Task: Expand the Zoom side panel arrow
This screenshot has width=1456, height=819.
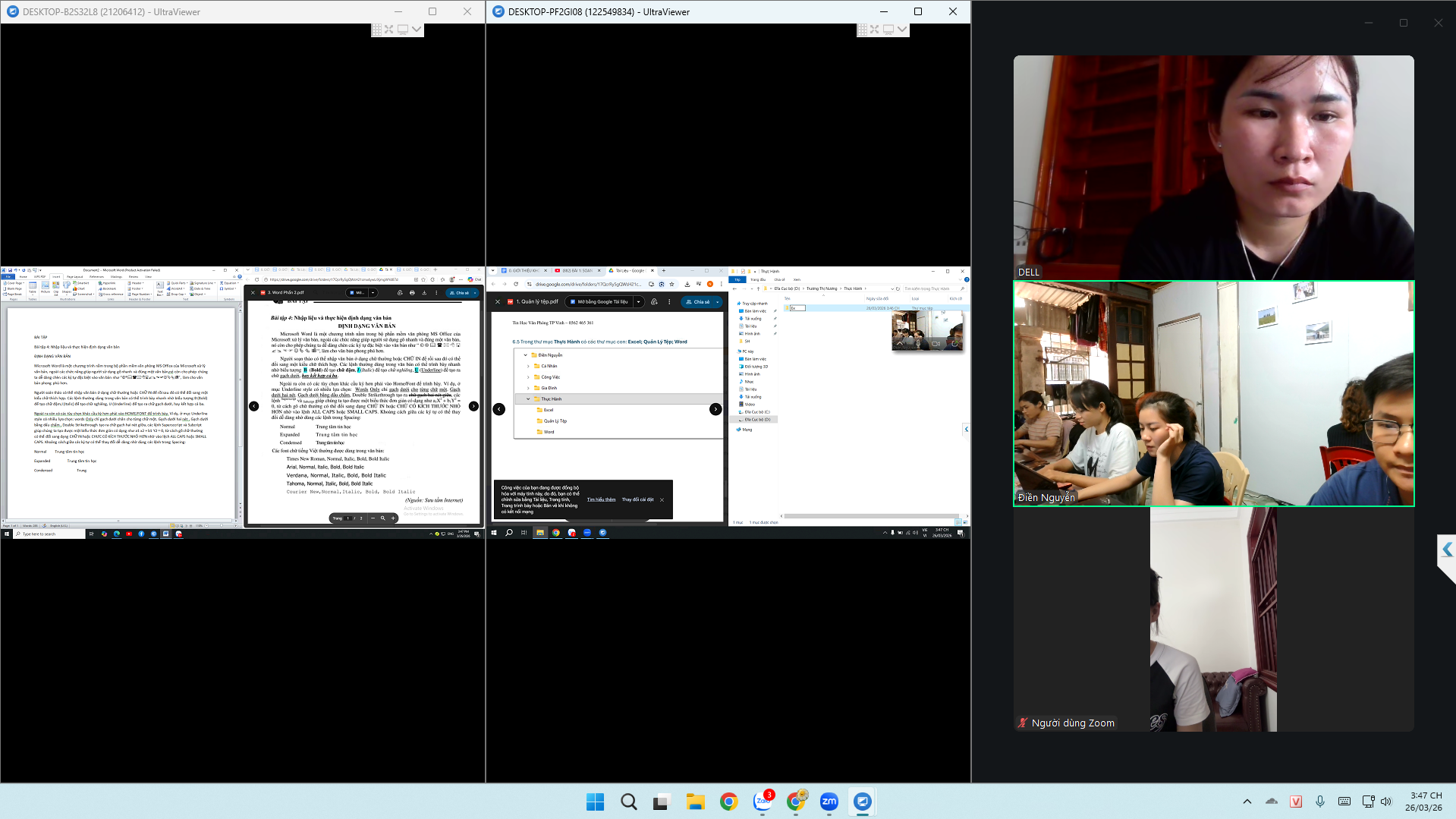Action: [1446, 550]
